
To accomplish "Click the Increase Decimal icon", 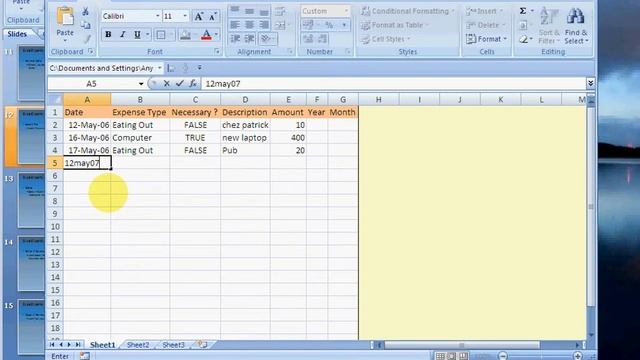I will (x=308, y=39).
